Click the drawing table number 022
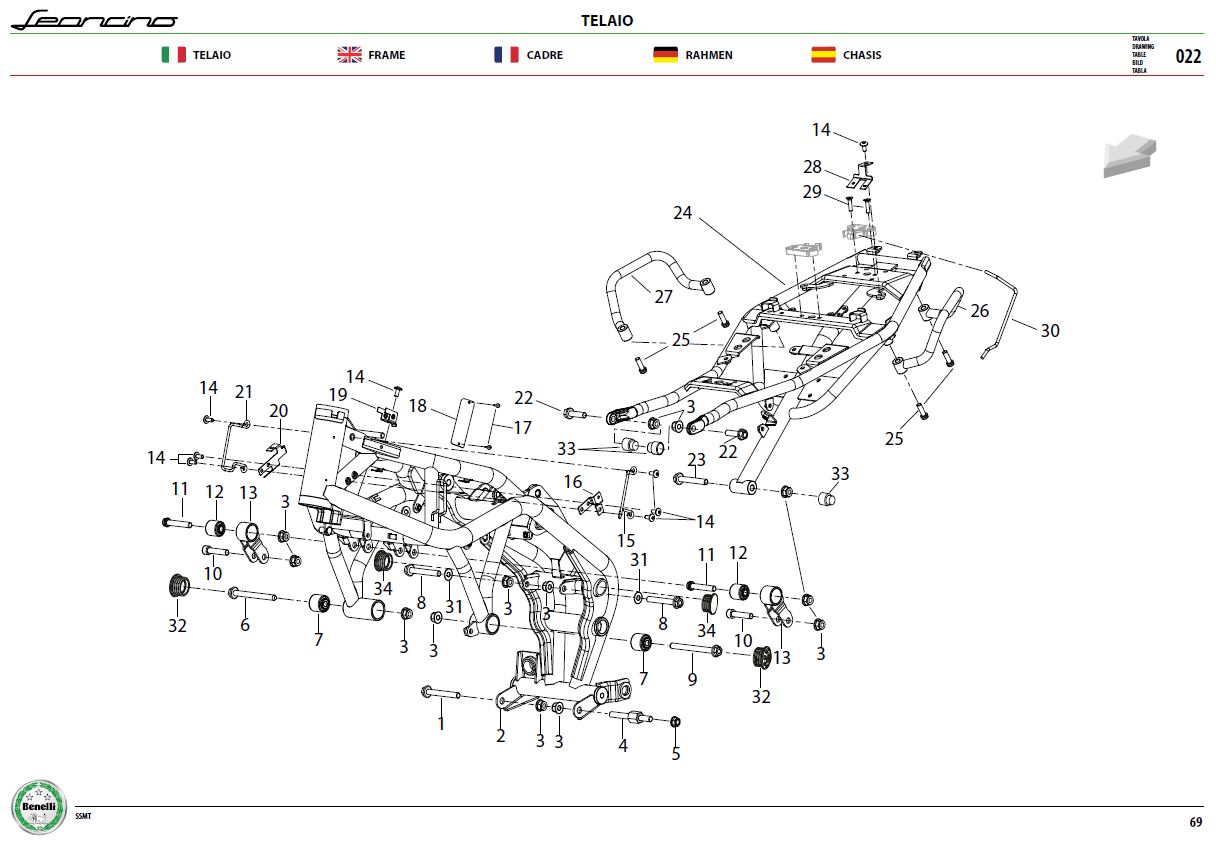 click(1188, 56)
